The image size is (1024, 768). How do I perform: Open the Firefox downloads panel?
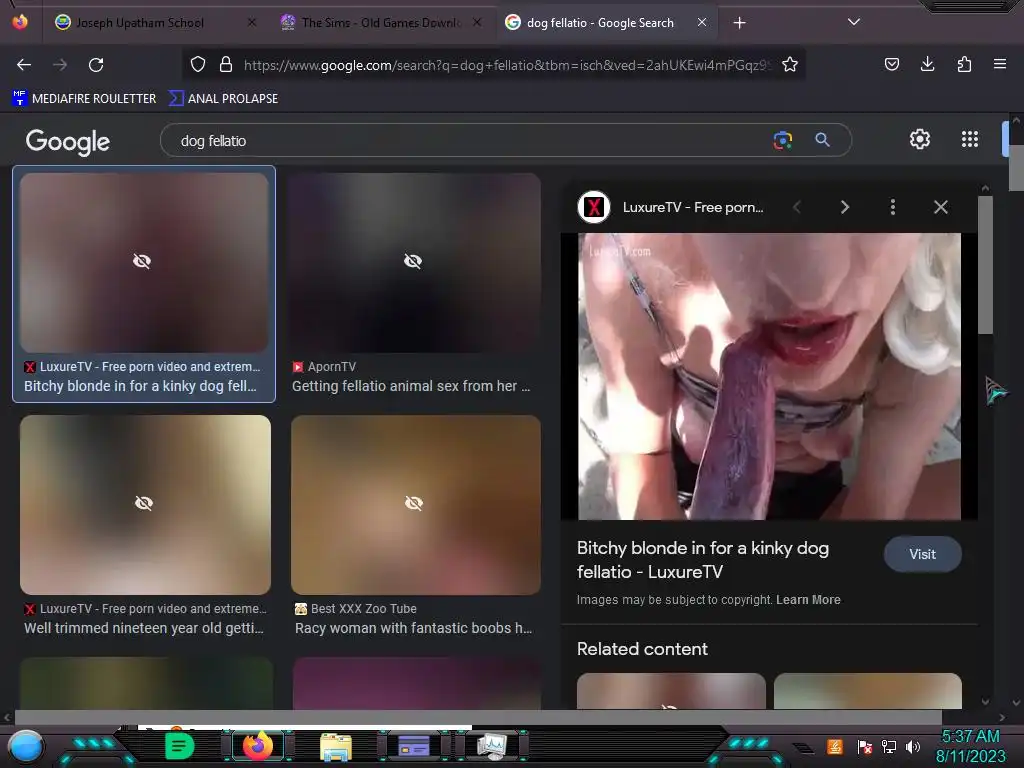coord(927,64)
